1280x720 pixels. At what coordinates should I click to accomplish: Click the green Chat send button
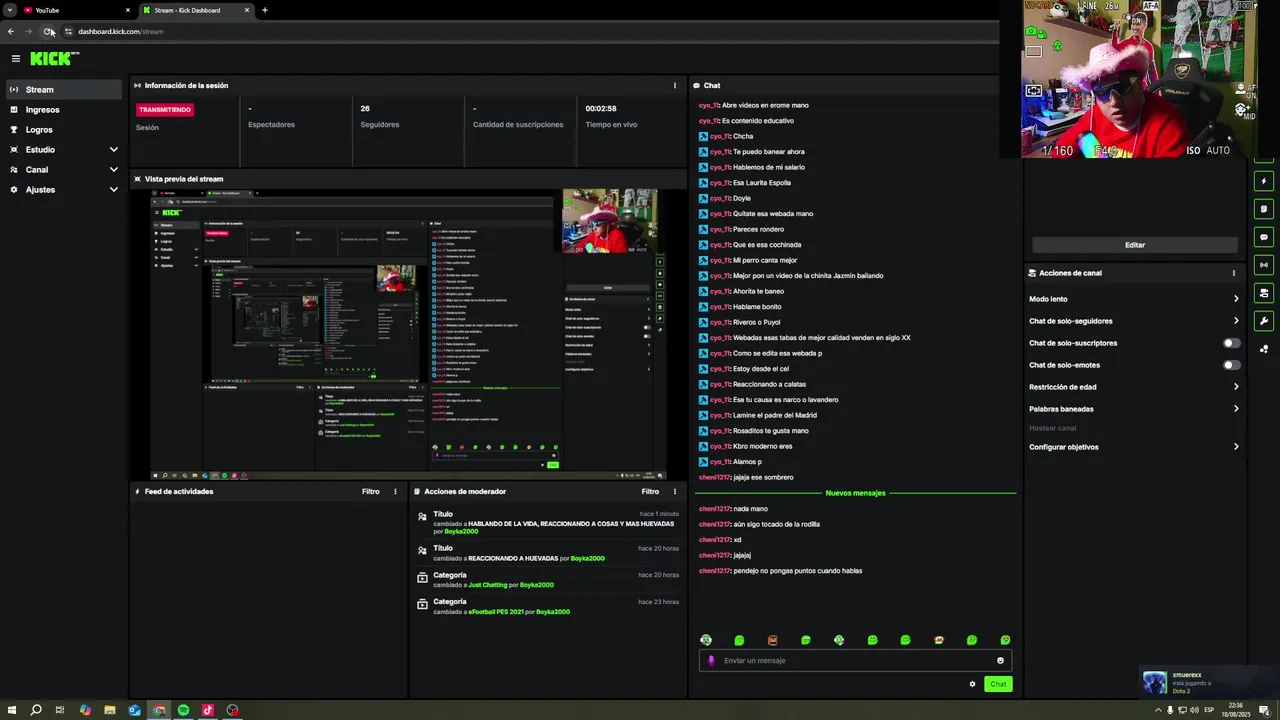(998, 684)
